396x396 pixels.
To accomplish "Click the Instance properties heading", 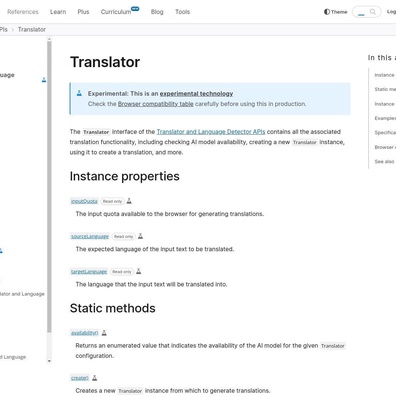I will click(125, 176).
